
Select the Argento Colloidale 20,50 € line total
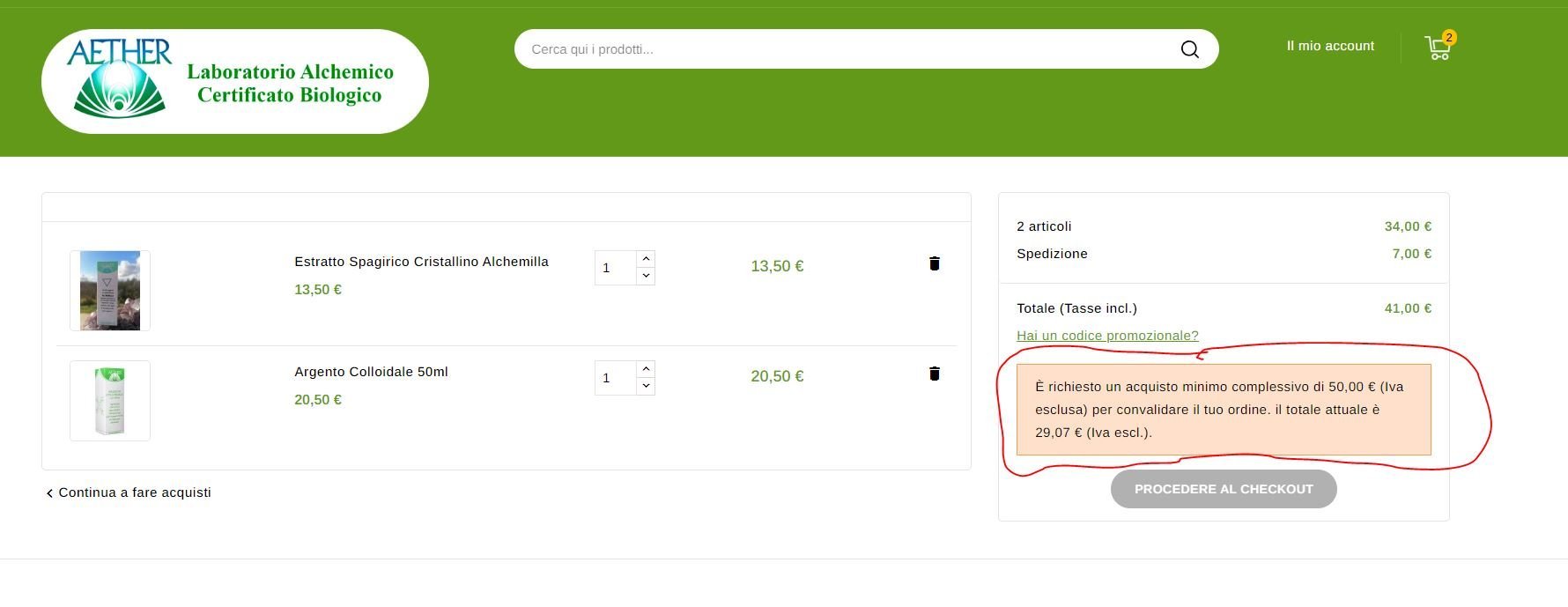(777, 376)
